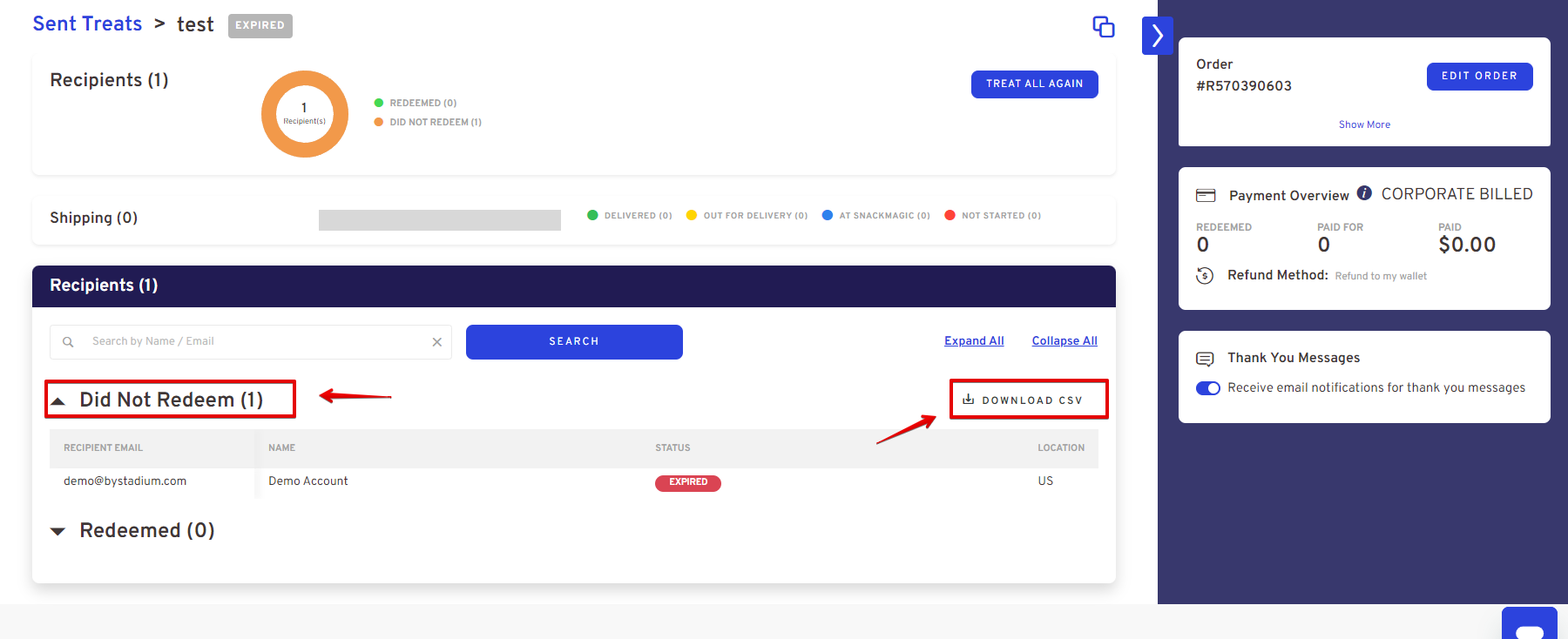Open the chat widget at bottom right
The image size is (1568, 639).
coord(1529,625)
